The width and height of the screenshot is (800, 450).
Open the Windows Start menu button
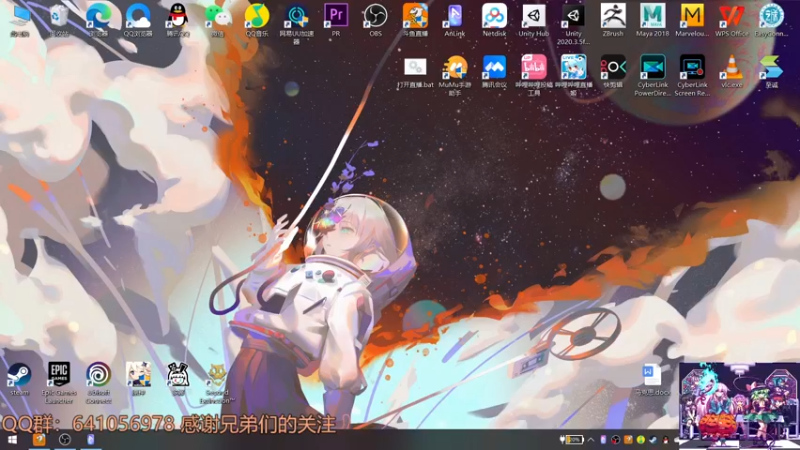12,439
